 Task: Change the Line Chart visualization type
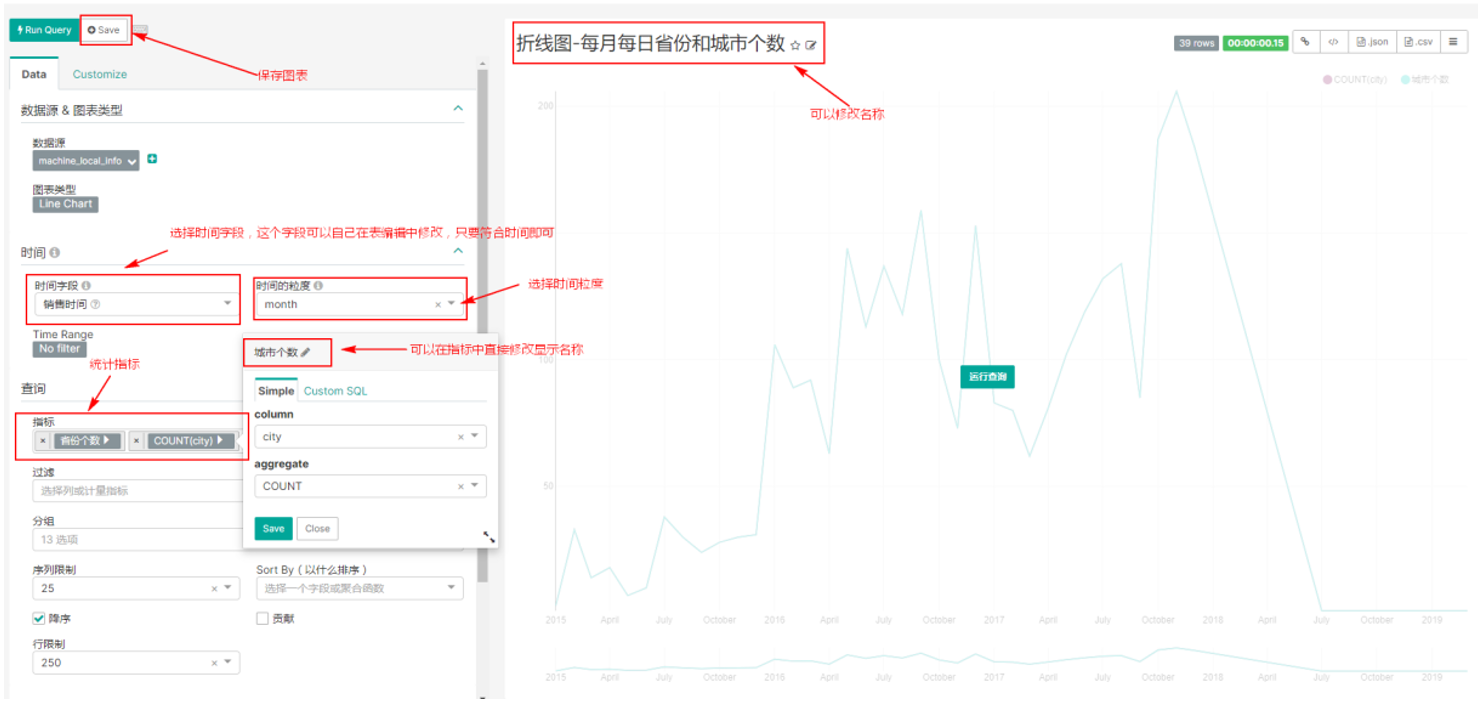[66, 204]
